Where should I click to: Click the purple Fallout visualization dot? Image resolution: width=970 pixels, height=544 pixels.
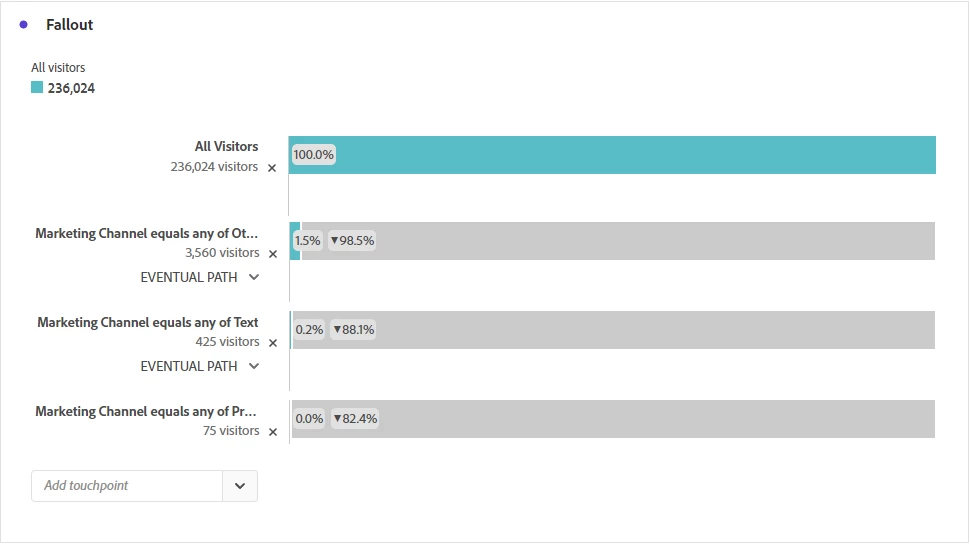tap(24, 25)
